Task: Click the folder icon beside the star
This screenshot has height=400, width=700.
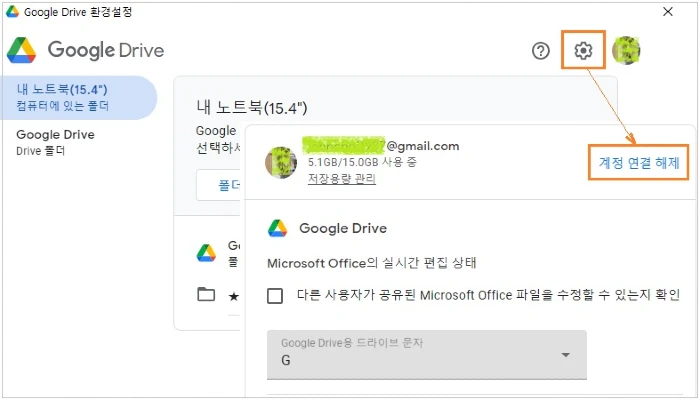Action: click(x=206, y=295)
